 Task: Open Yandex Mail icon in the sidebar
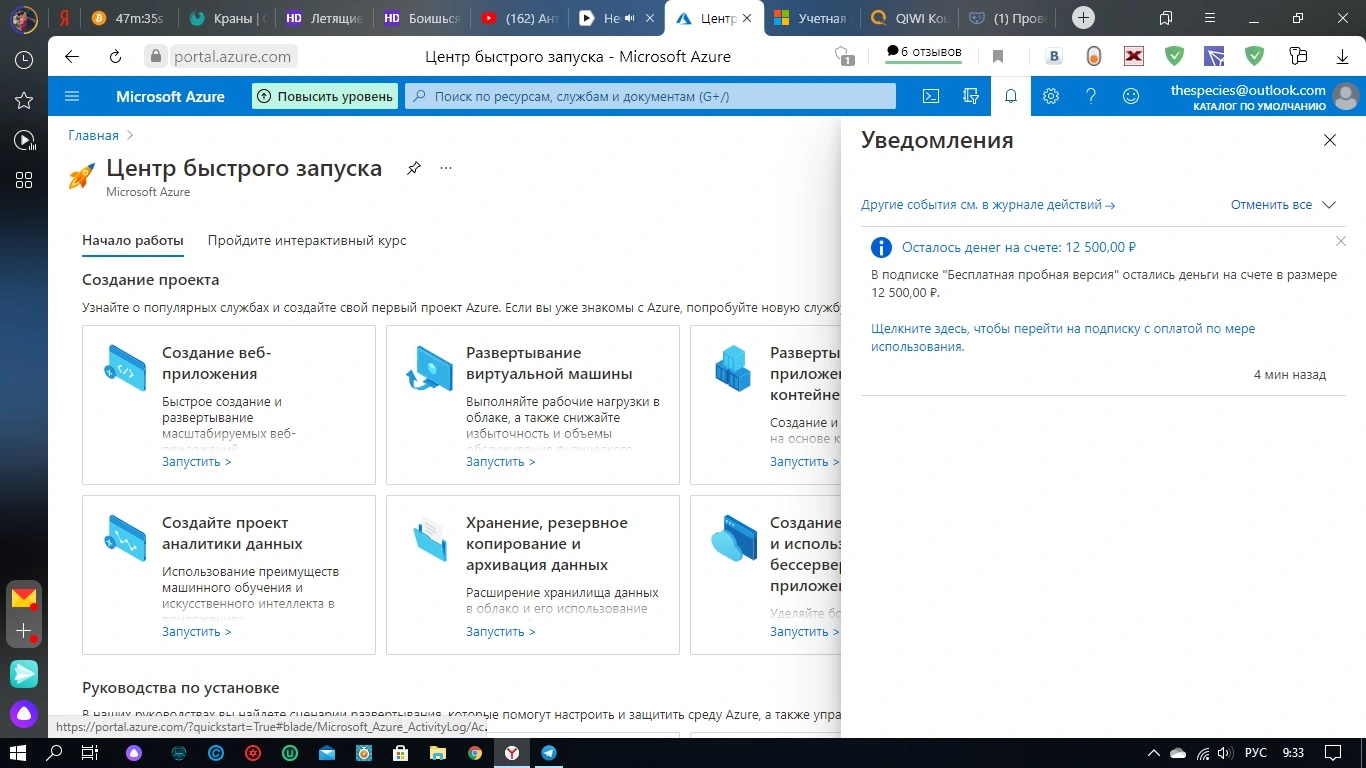(24, 598)
